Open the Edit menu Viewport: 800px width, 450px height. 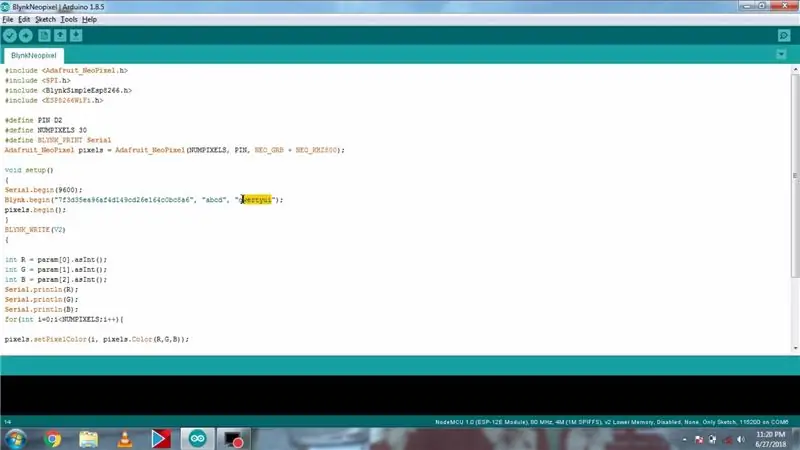(24, 19)
